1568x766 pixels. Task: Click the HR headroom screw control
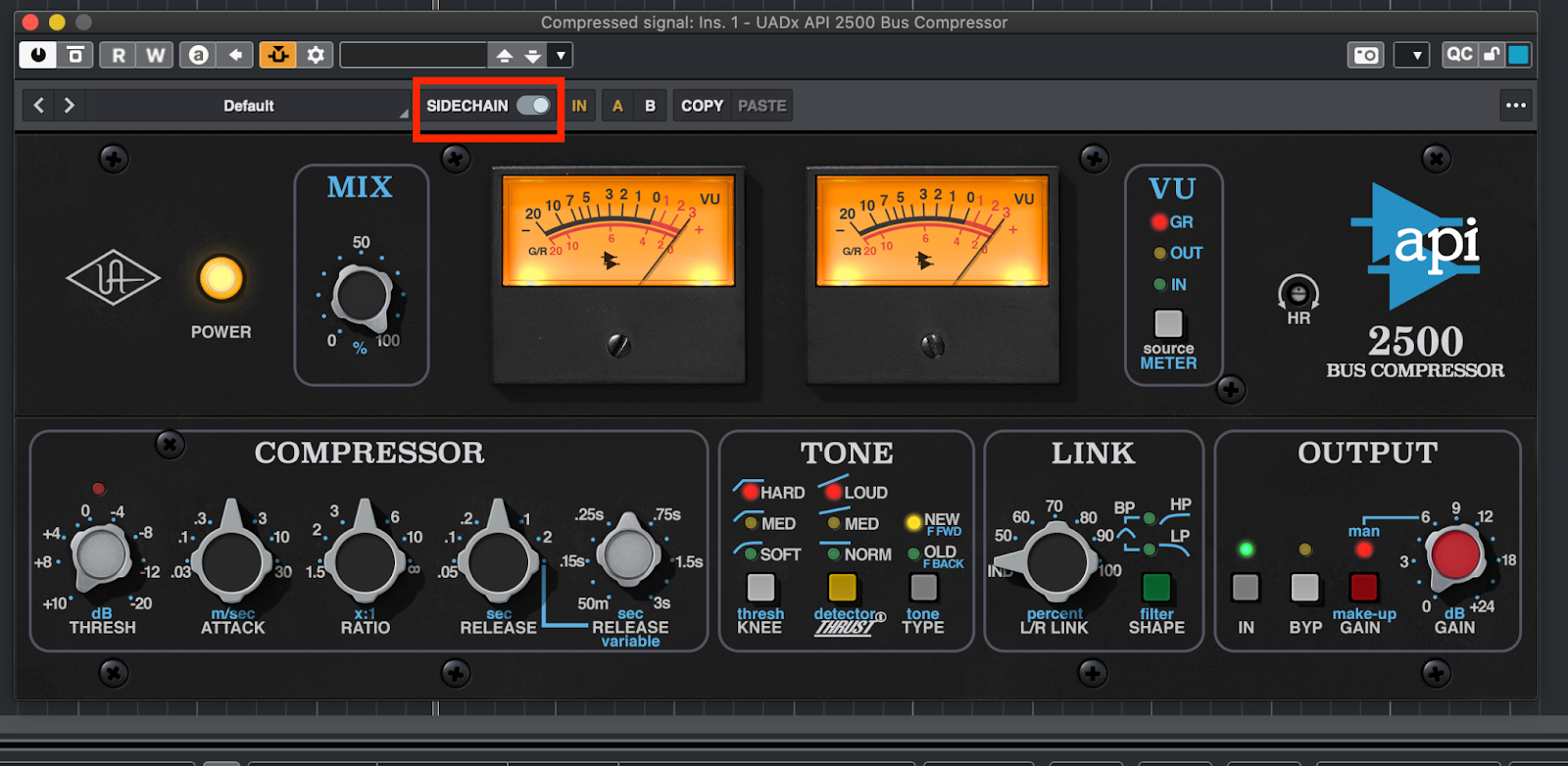[1298, 293]
